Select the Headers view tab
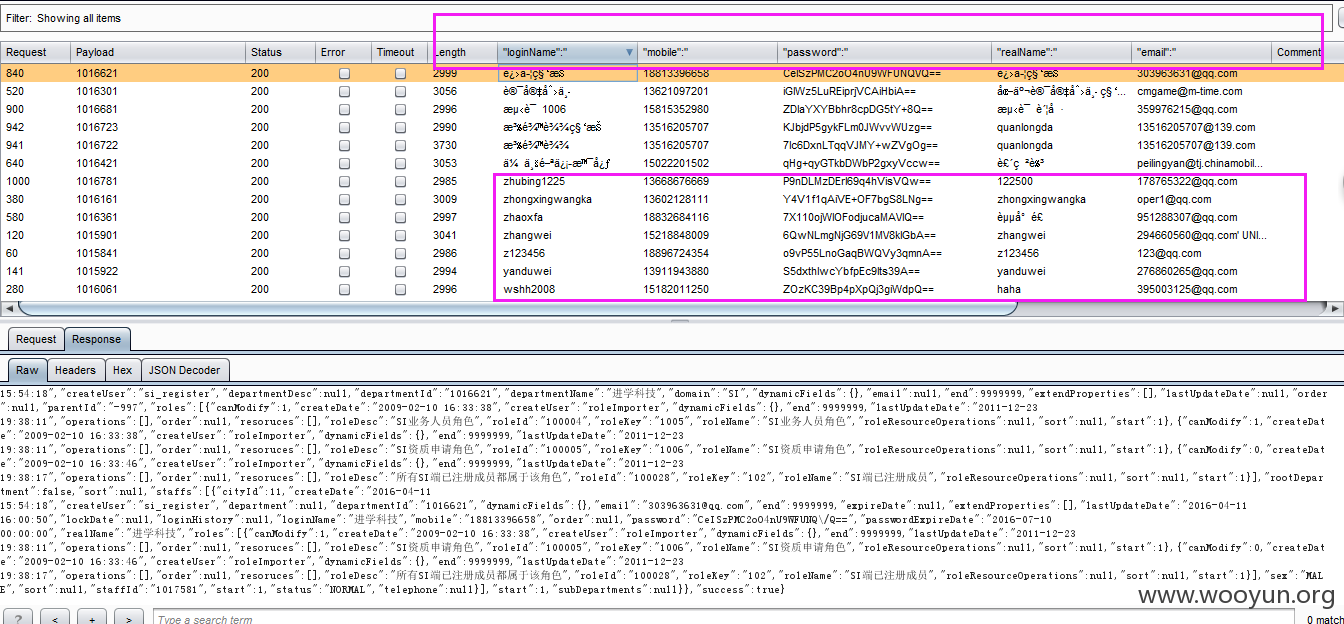Image resolution: width=1344 pixels, height=624 pixels. pos(76,370)
